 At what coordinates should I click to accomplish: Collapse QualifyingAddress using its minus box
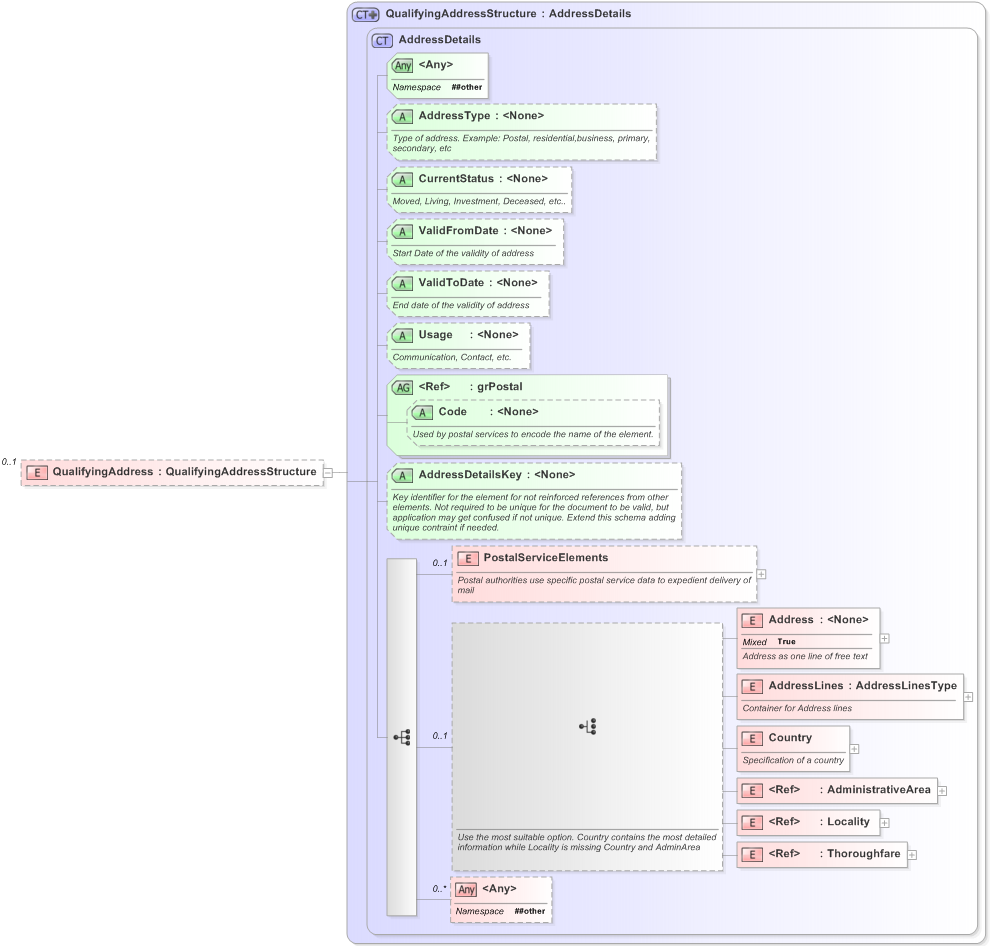[326, 472]
